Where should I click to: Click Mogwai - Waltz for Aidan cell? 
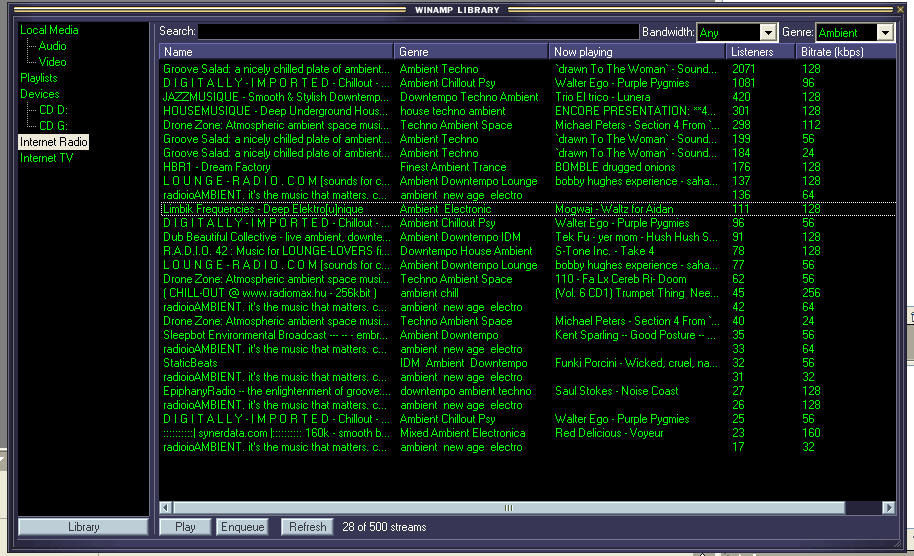click(x=614, y=209)
